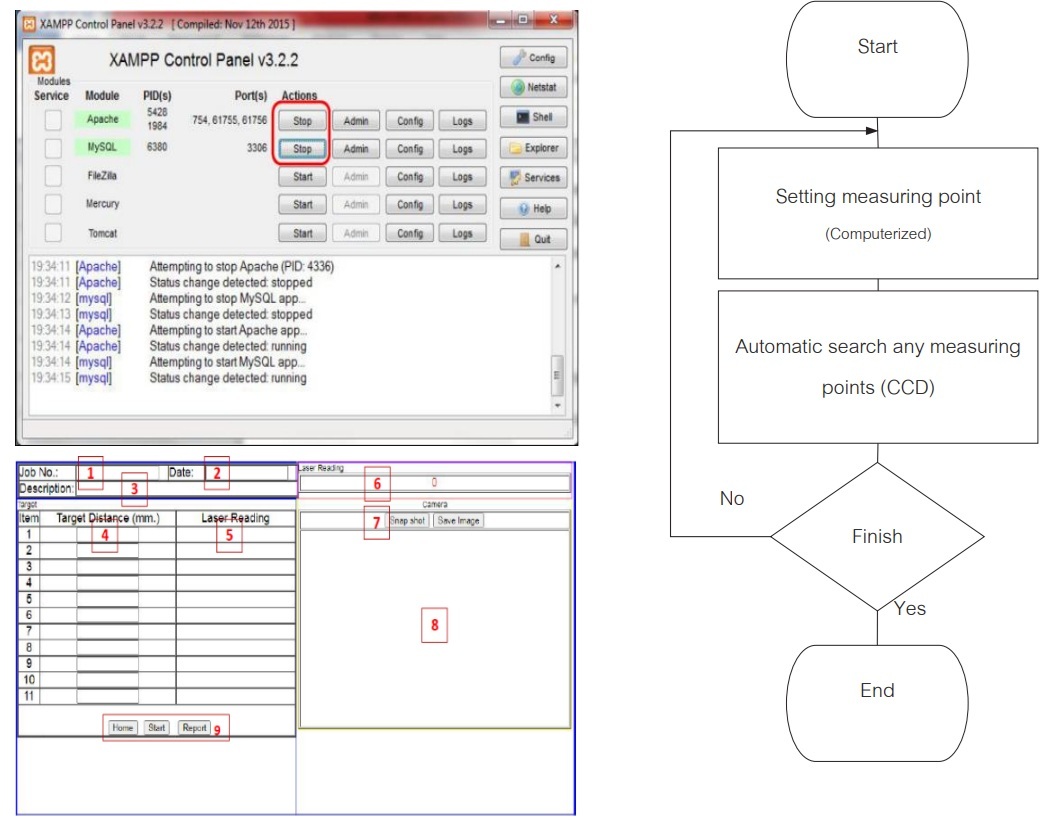
Task: Toggle FileZilla service checkbox
Action: [x=53, y=176]
